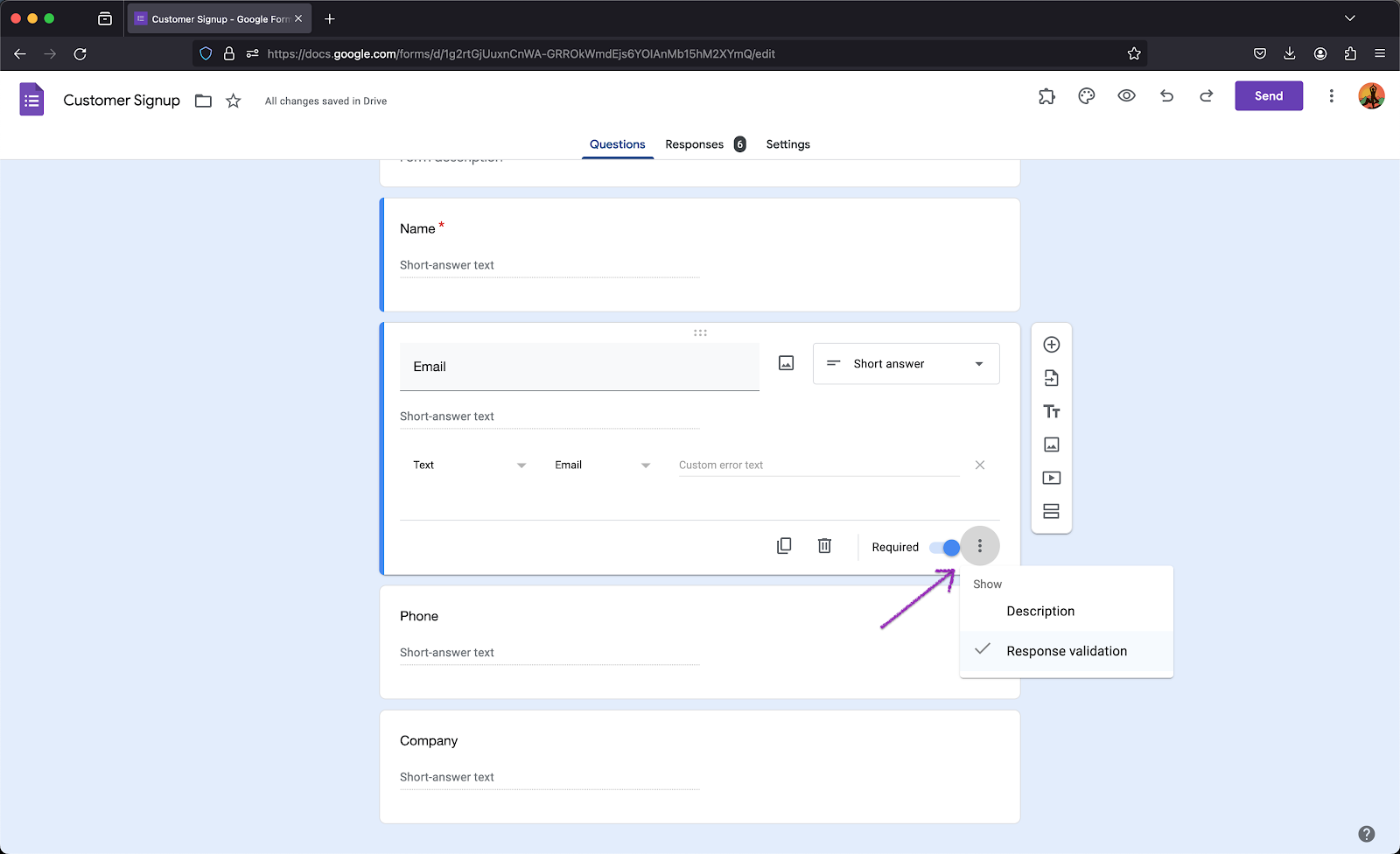Delete the Email question with trash icon
The width and height of the screenshot is (1400, 854).
(824, 546)
